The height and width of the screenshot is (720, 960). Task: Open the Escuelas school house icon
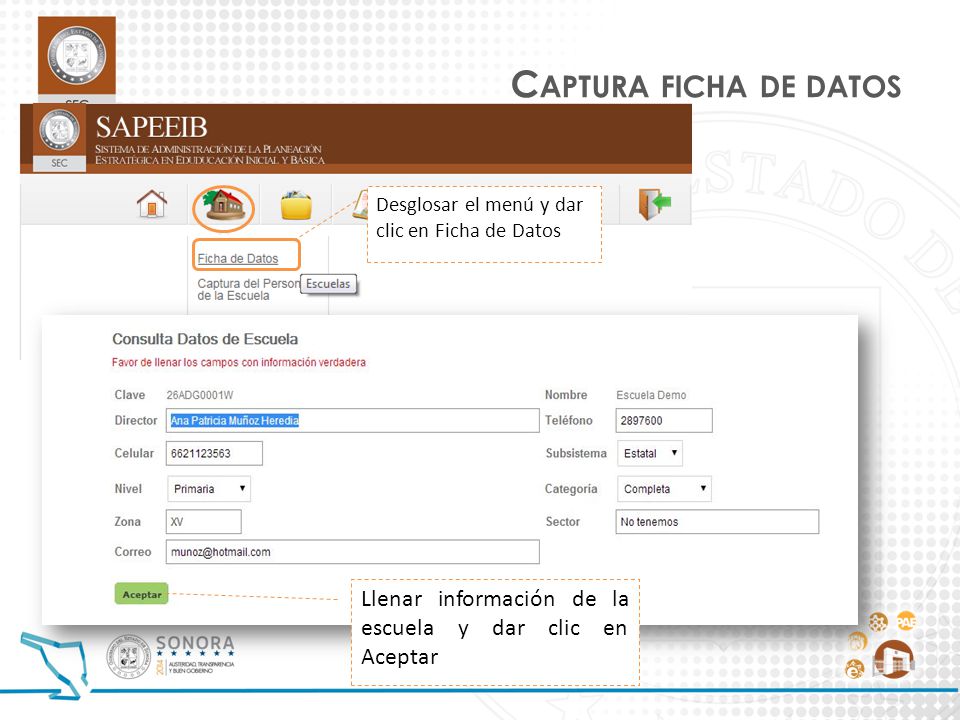223,205
